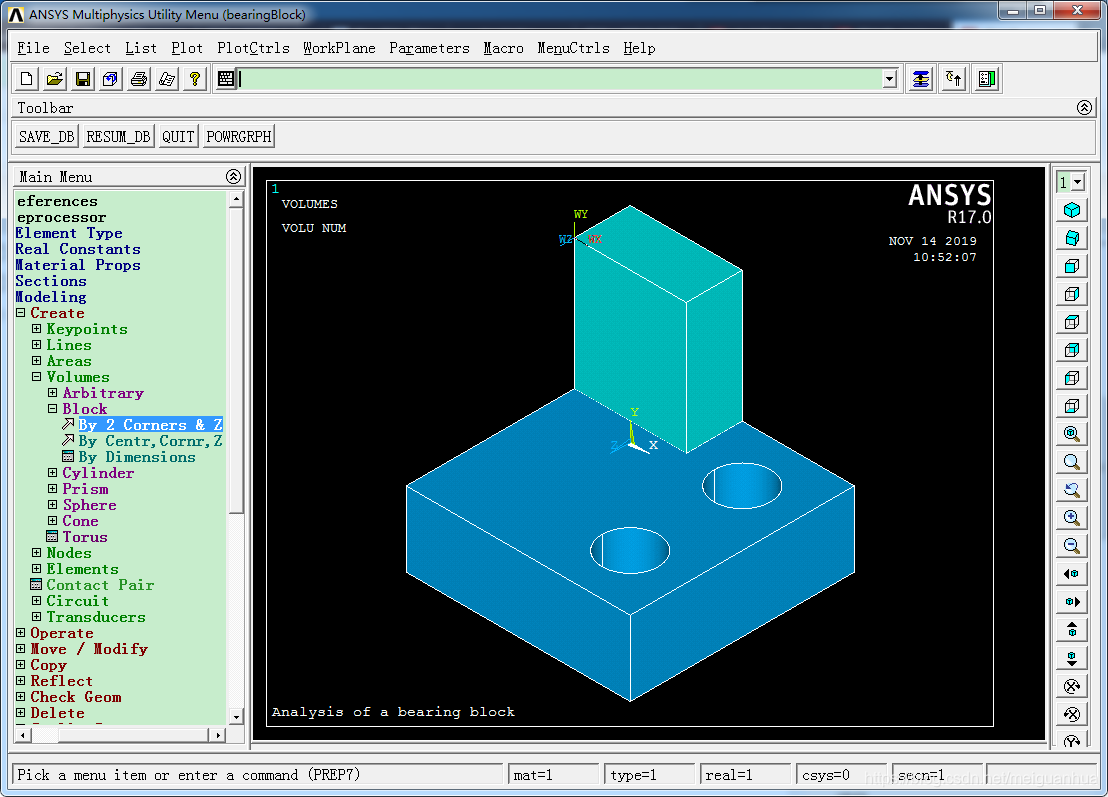Click the Main Menu scroll-up arrow
Image resolution: width=1108 pixels, height=797 pixels.
coord(236,200)
